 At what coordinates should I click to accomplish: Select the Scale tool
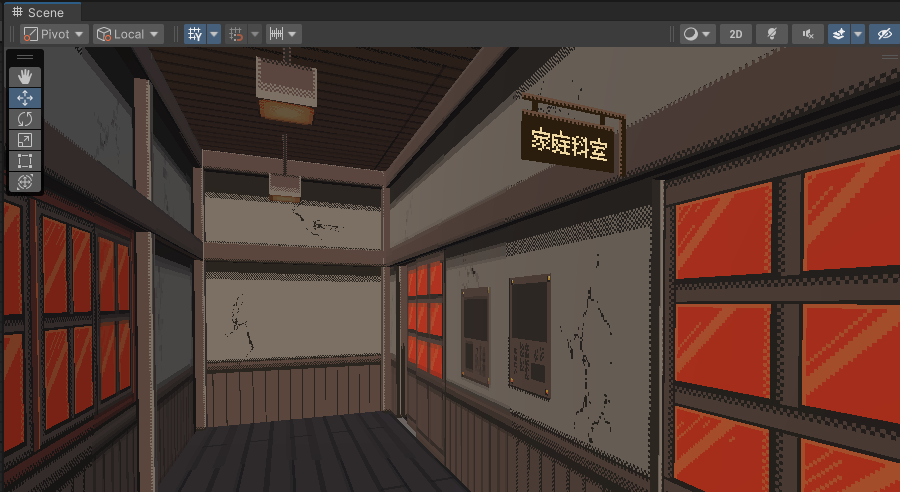(25, 139)
